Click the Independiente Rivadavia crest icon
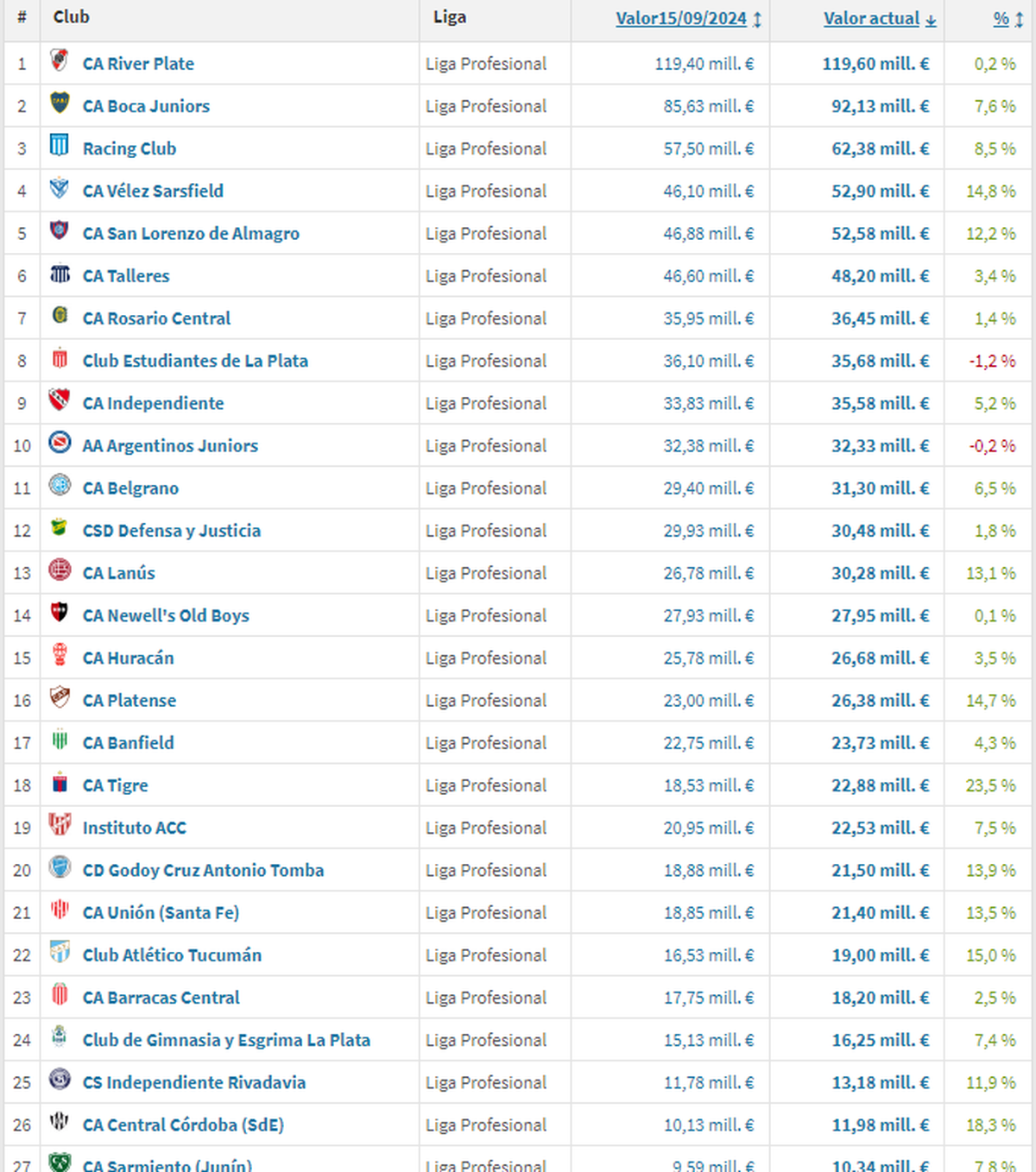Image resolution: width=1036 pixels, height=1172 pixels. pos(60,1079)
